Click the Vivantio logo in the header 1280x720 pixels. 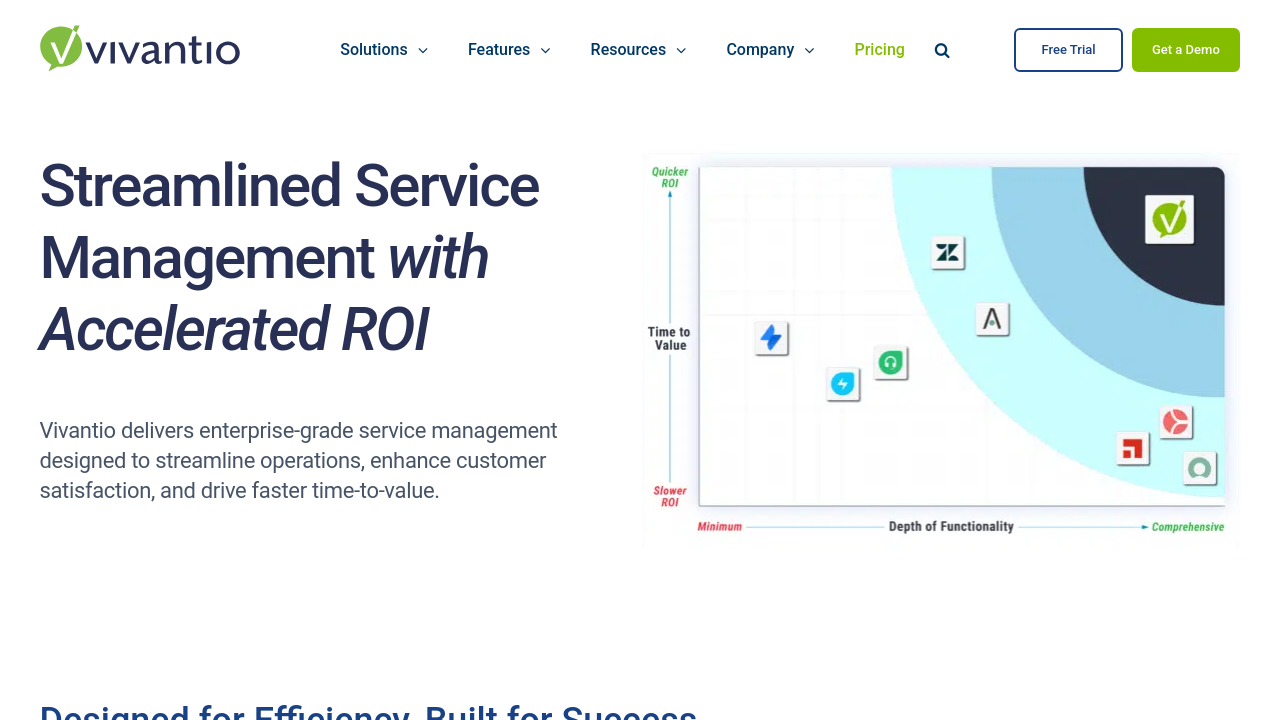[x=140, y=49]
